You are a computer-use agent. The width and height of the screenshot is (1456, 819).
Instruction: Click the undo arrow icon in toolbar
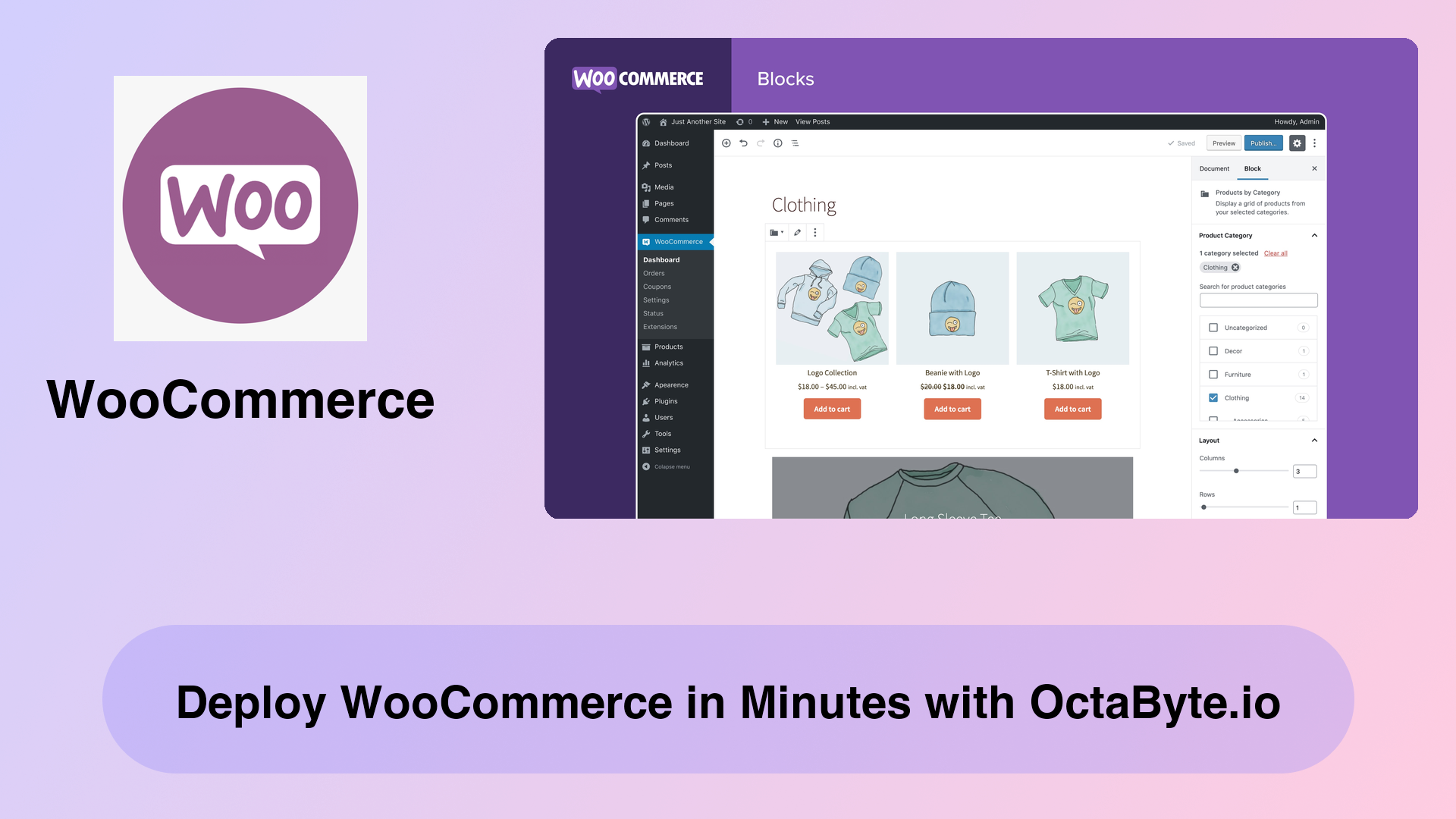pyautogui.click(x=743, y=143)
